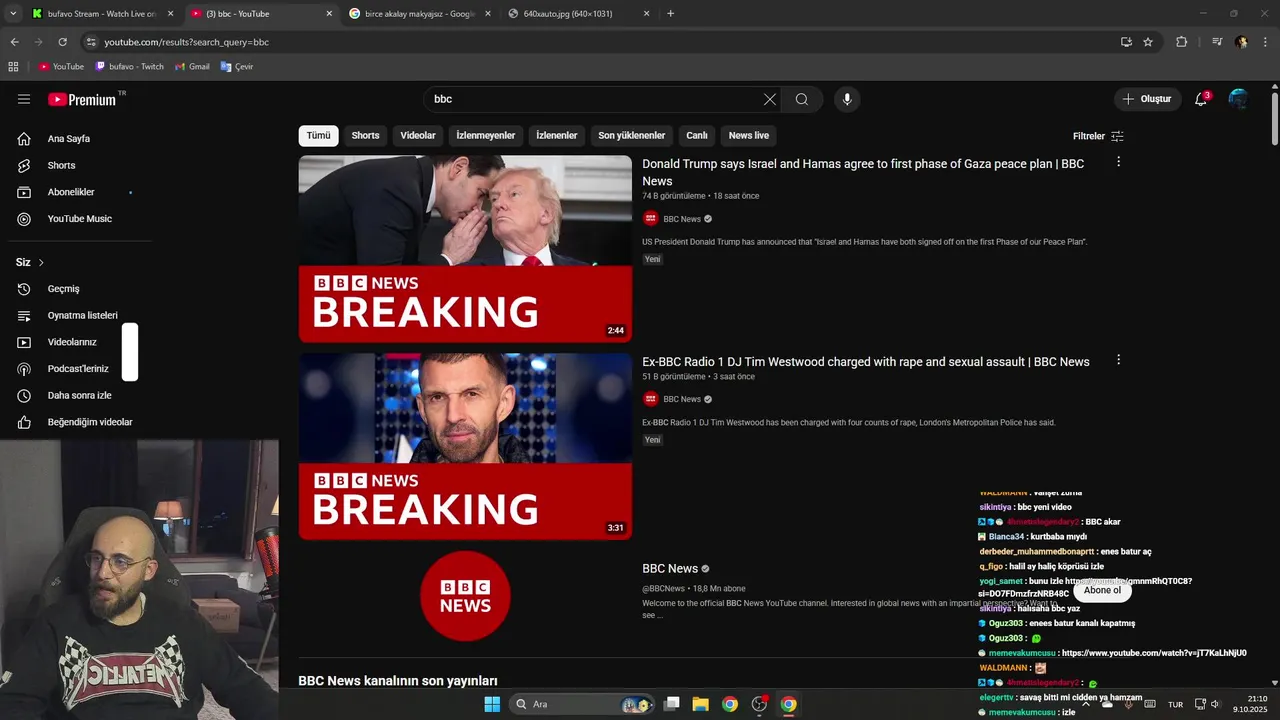Click the Abone ol subscribe button

(1102, 590)
